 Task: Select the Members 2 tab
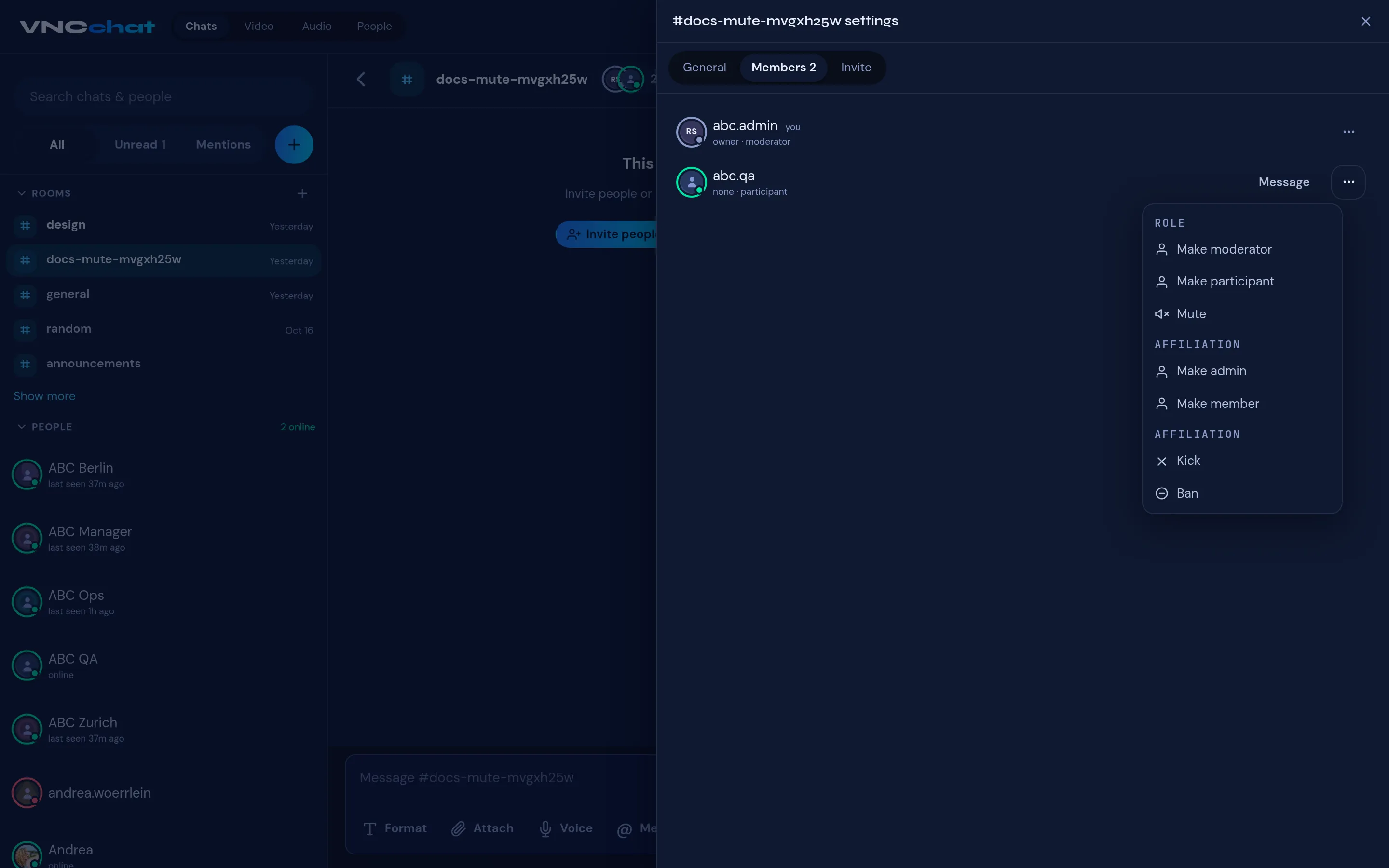coord(783,68)
